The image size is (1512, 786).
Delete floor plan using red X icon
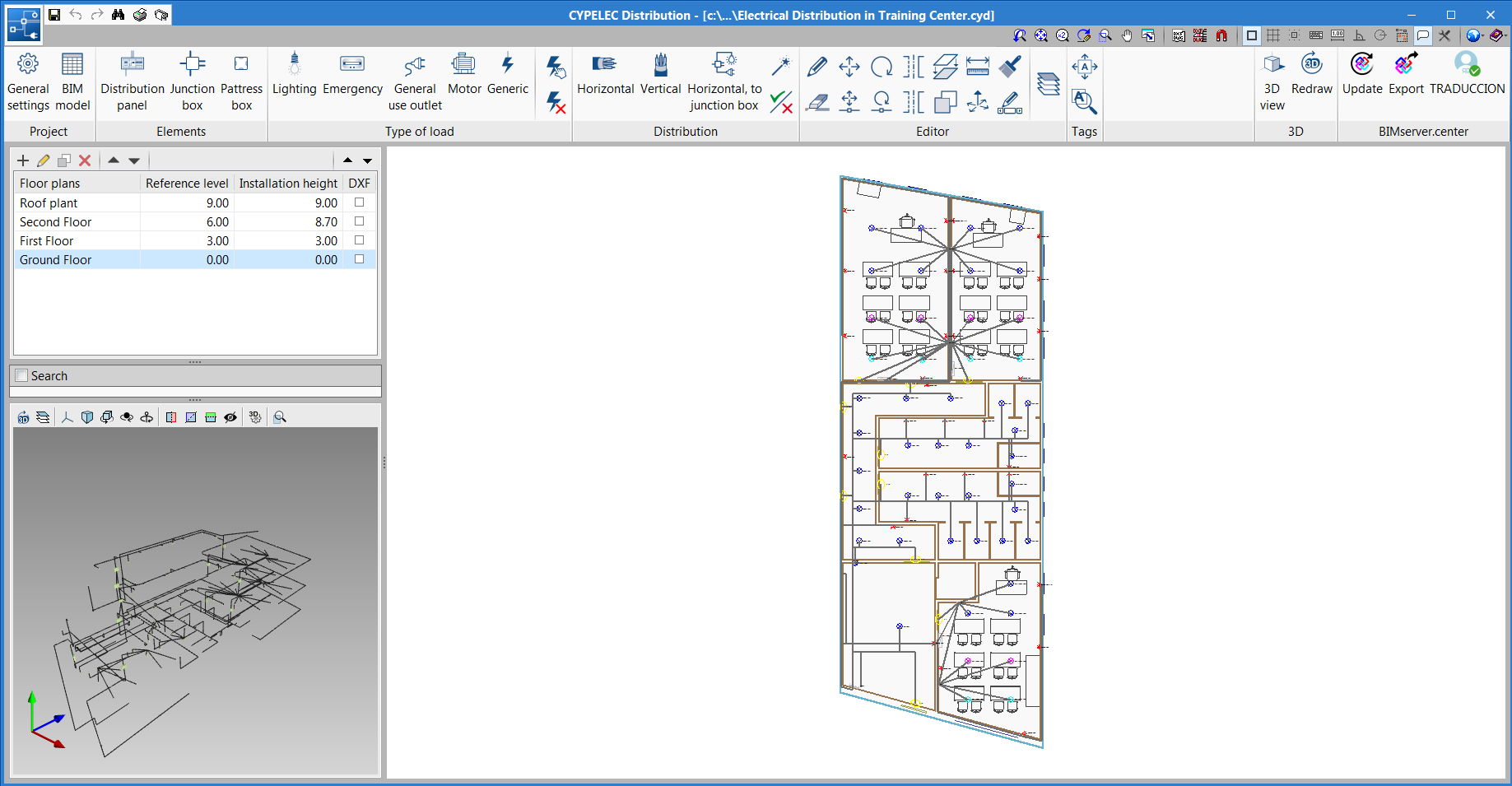pyautogui.click(x=85, y=160)
